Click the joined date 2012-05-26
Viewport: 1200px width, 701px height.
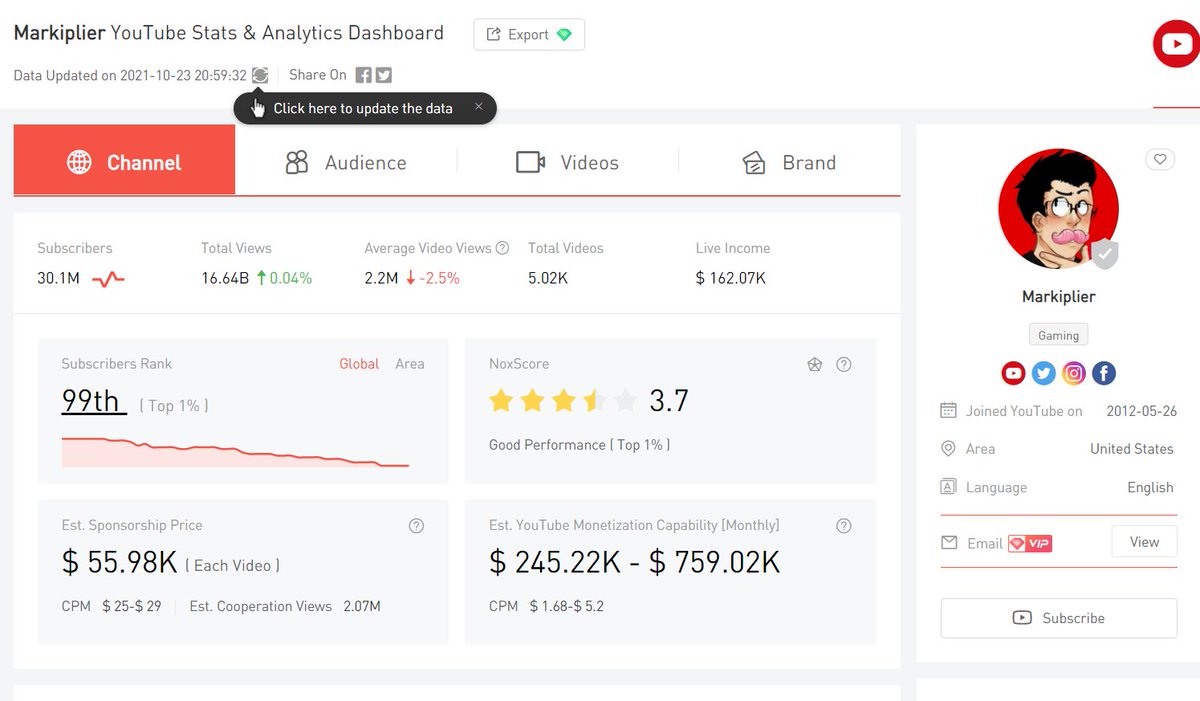tap(1142, 411)
